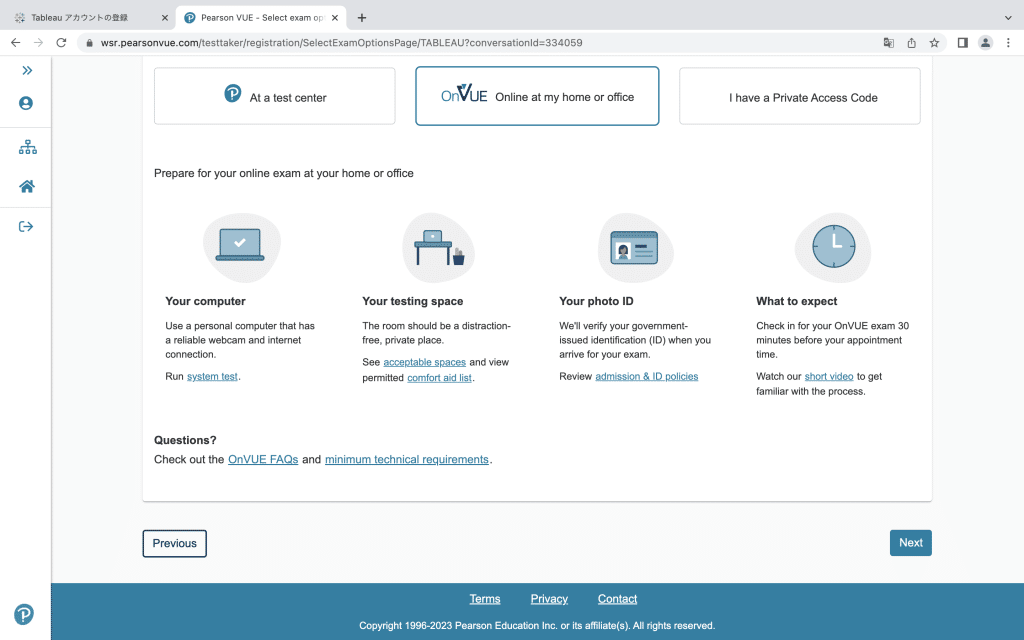Open the OnVUE FAQs link
The image size is (1024, 640).
tap(263, 459)
